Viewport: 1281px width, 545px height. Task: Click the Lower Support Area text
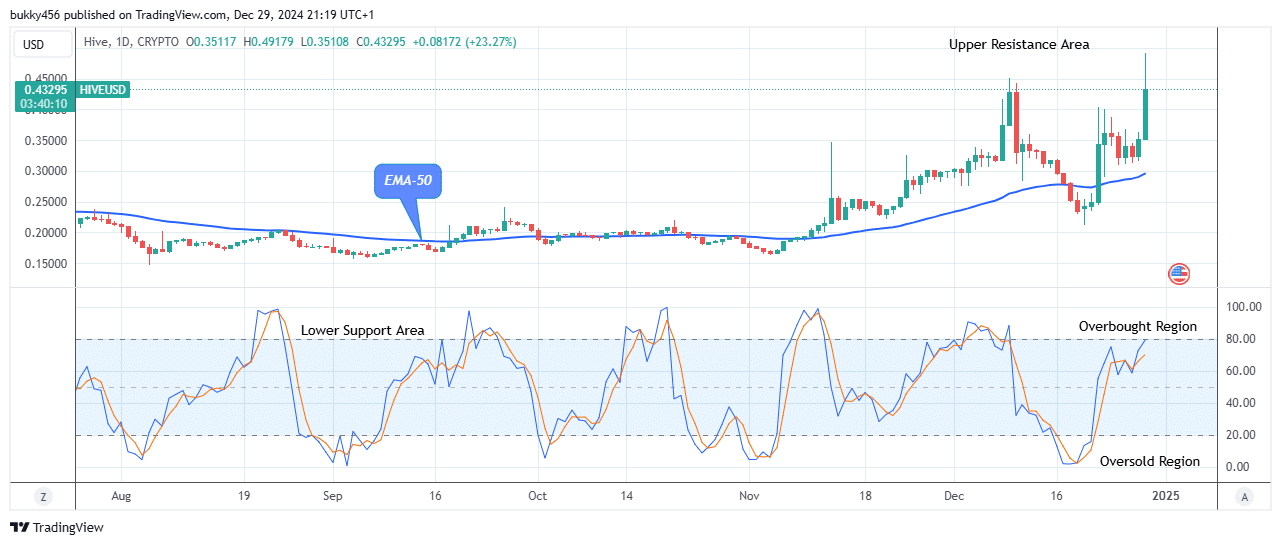[363, 330]
